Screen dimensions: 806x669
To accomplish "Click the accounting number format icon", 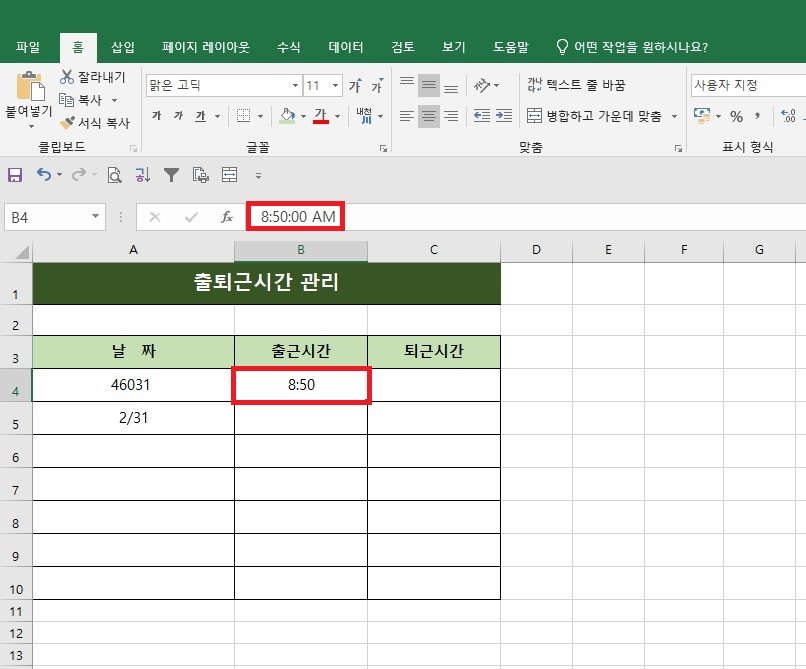I will click(702, 116).
